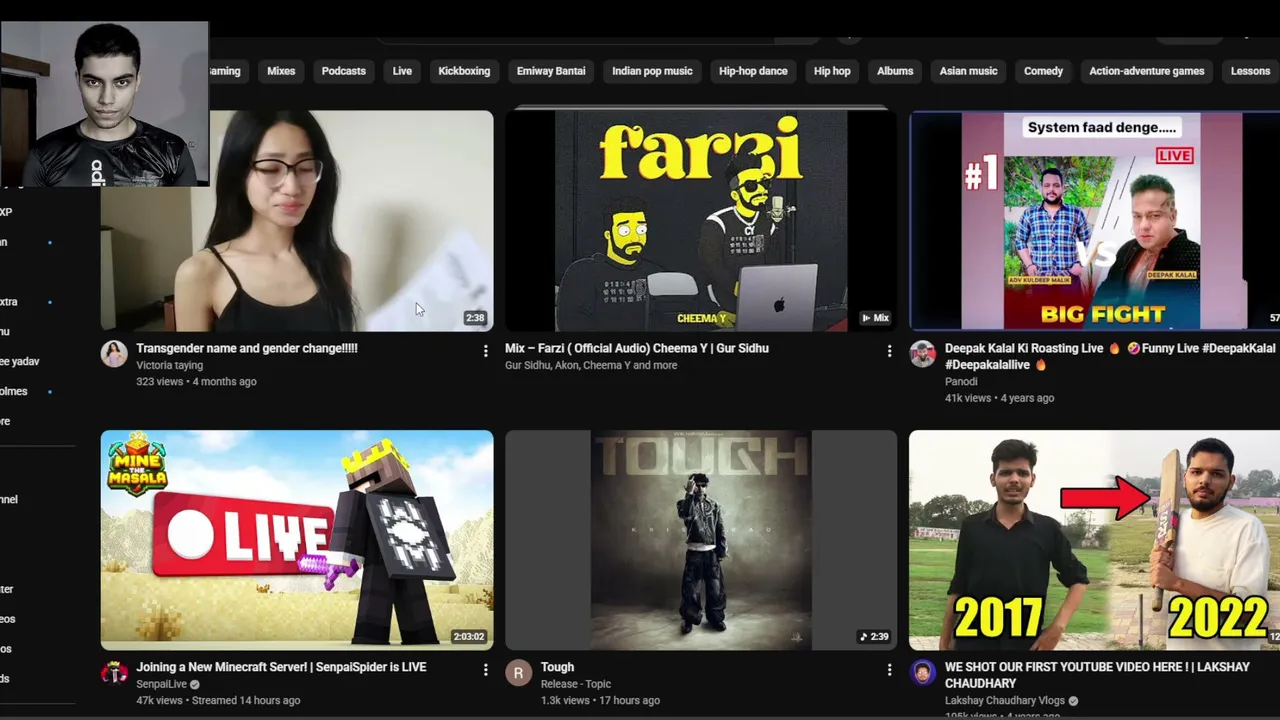This screenshot has height=720, width=1280.
Task: Click verified badge beside Lakshay Chaudhary Vlogs
Action: [x=1073, y=701]
